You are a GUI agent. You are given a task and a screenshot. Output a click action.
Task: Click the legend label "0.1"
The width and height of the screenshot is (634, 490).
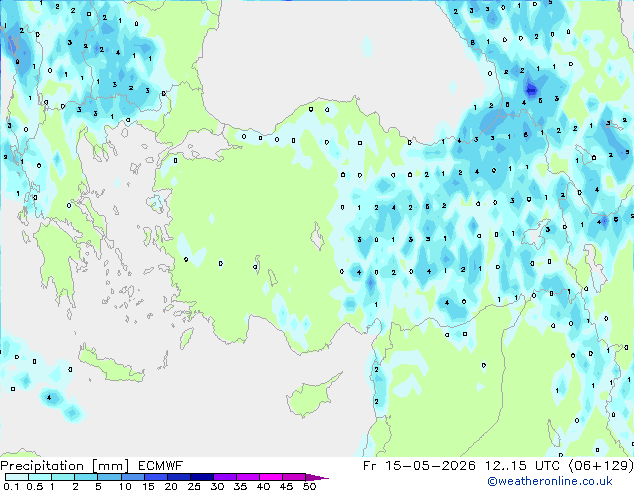(11, 486)
